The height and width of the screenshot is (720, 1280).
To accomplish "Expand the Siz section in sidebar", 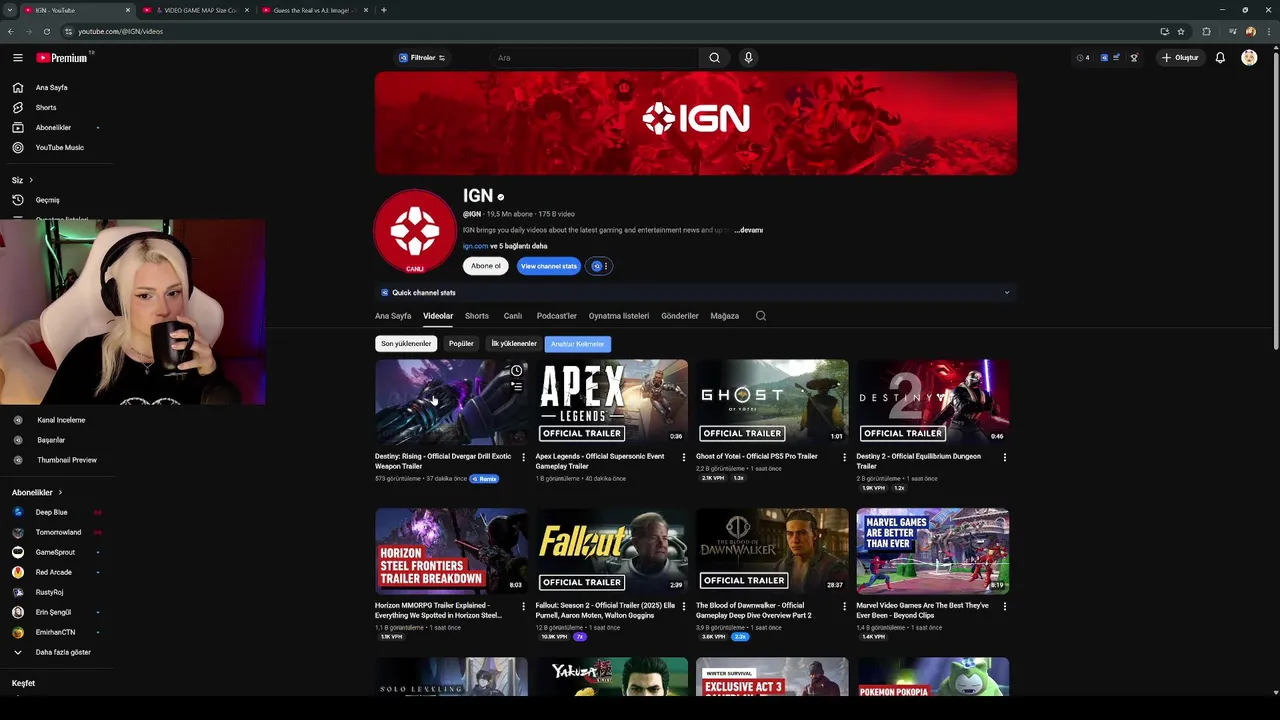I will (x=22, y=180).
